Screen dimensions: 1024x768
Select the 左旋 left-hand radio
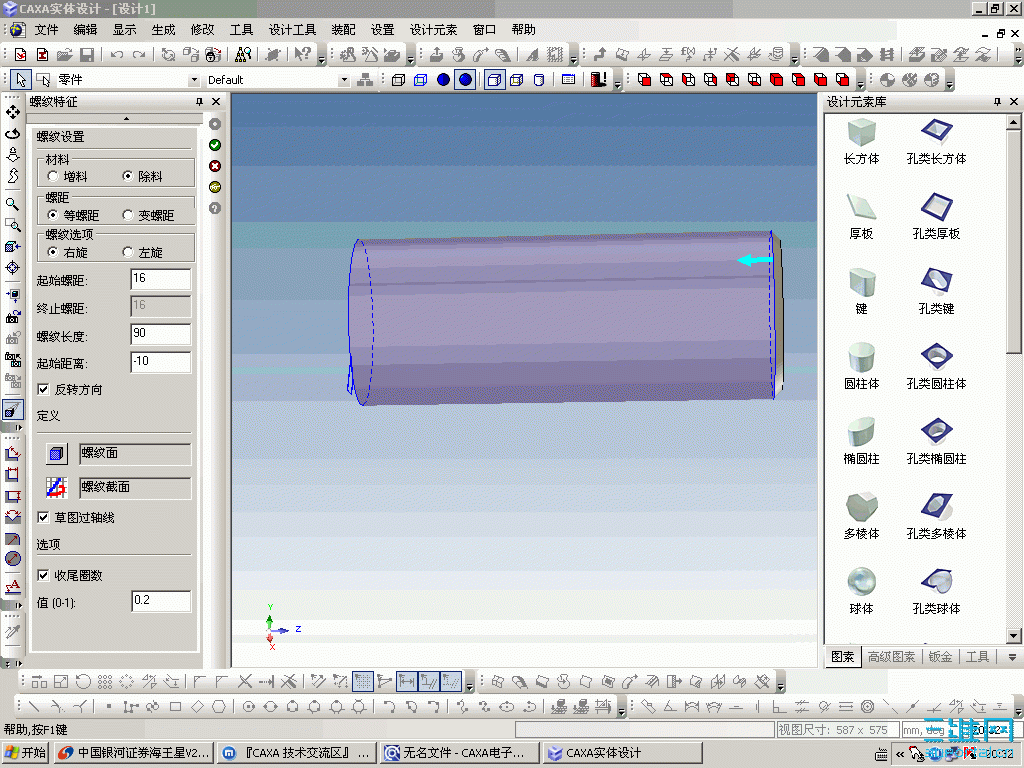coord(128,252)
